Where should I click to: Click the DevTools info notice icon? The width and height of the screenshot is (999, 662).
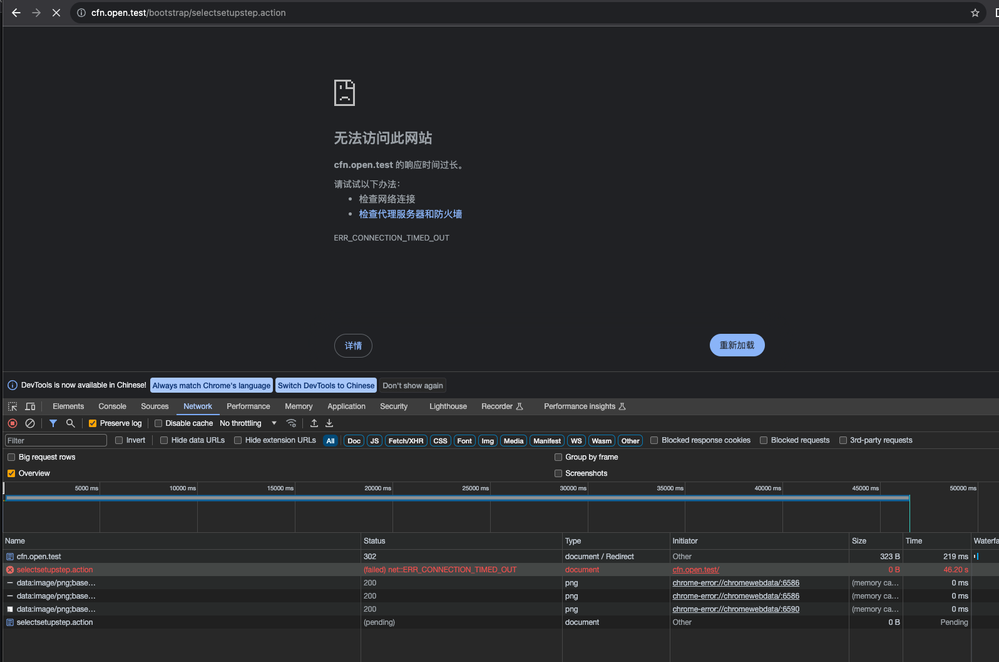12,385
